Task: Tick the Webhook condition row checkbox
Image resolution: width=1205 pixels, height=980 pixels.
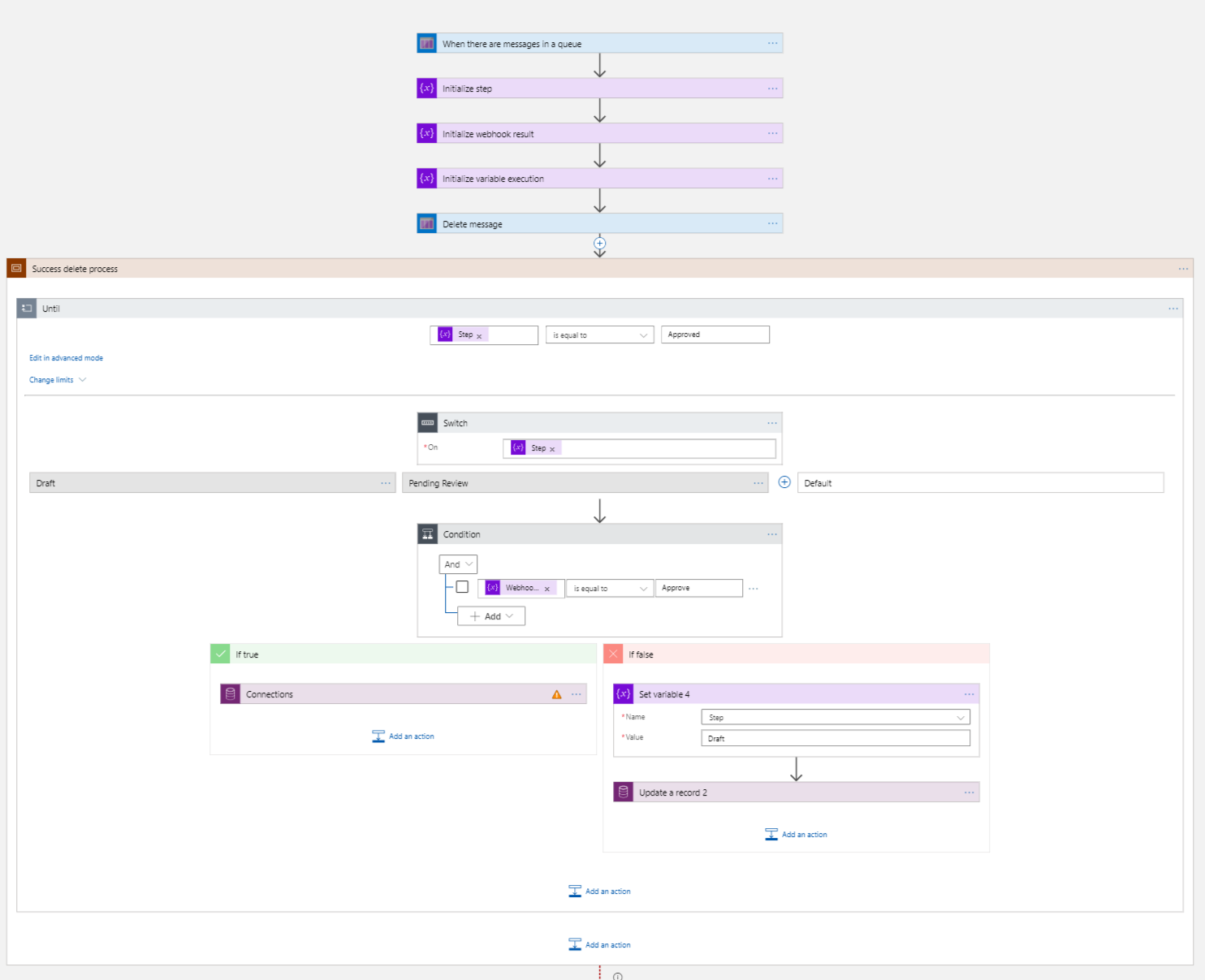Action: [x=462, y=587]
